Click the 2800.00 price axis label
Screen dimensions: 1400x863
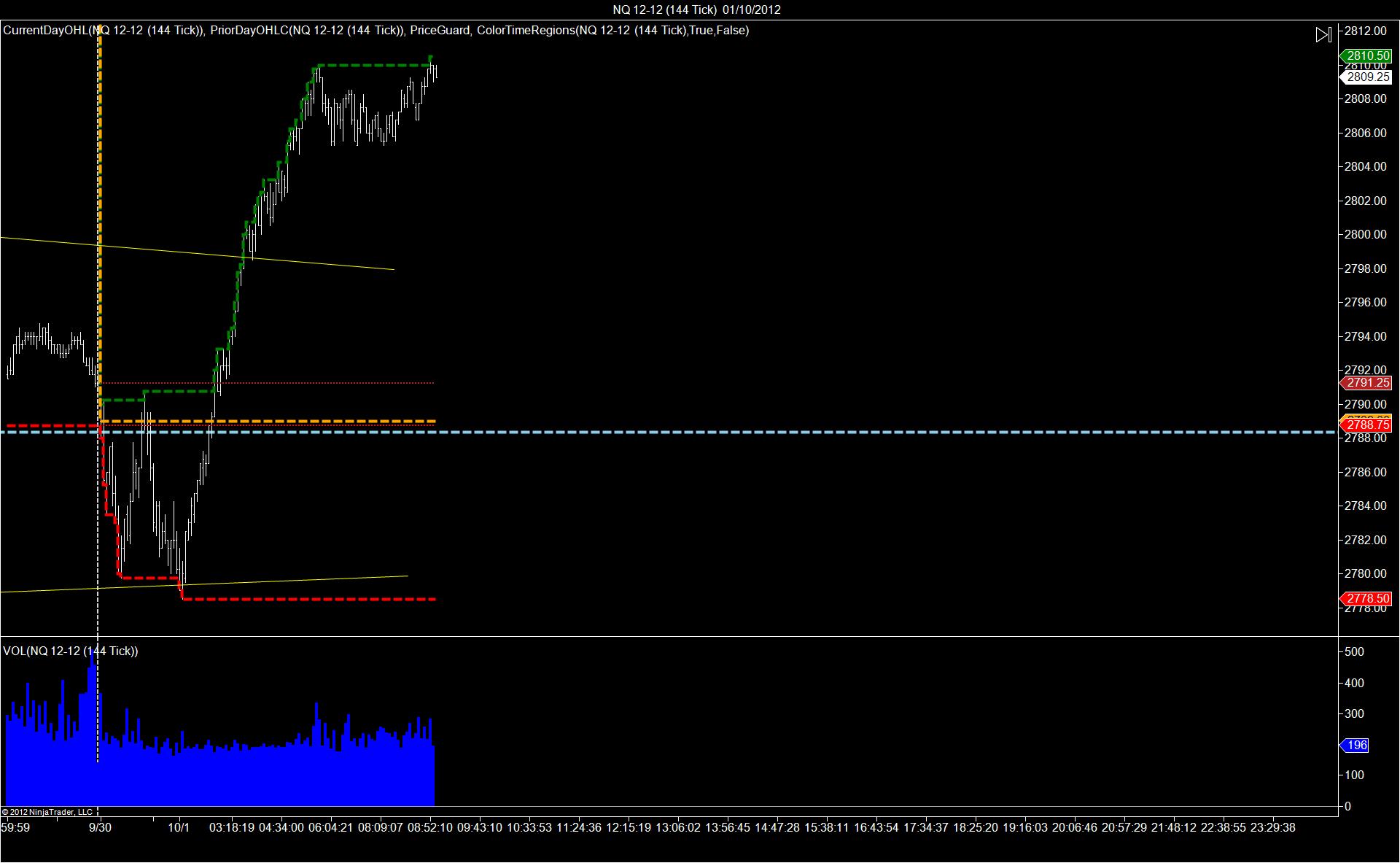pos(1365,234)
